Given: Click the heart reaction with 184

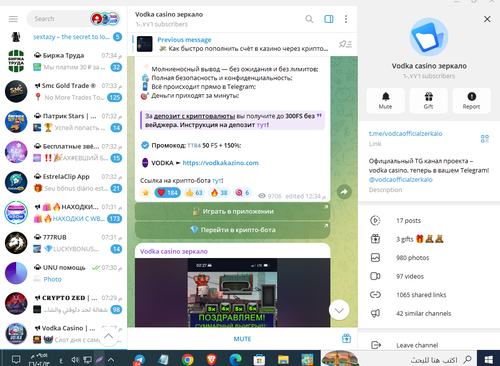Looking at the screenshot, I should (x=167, y=192).
